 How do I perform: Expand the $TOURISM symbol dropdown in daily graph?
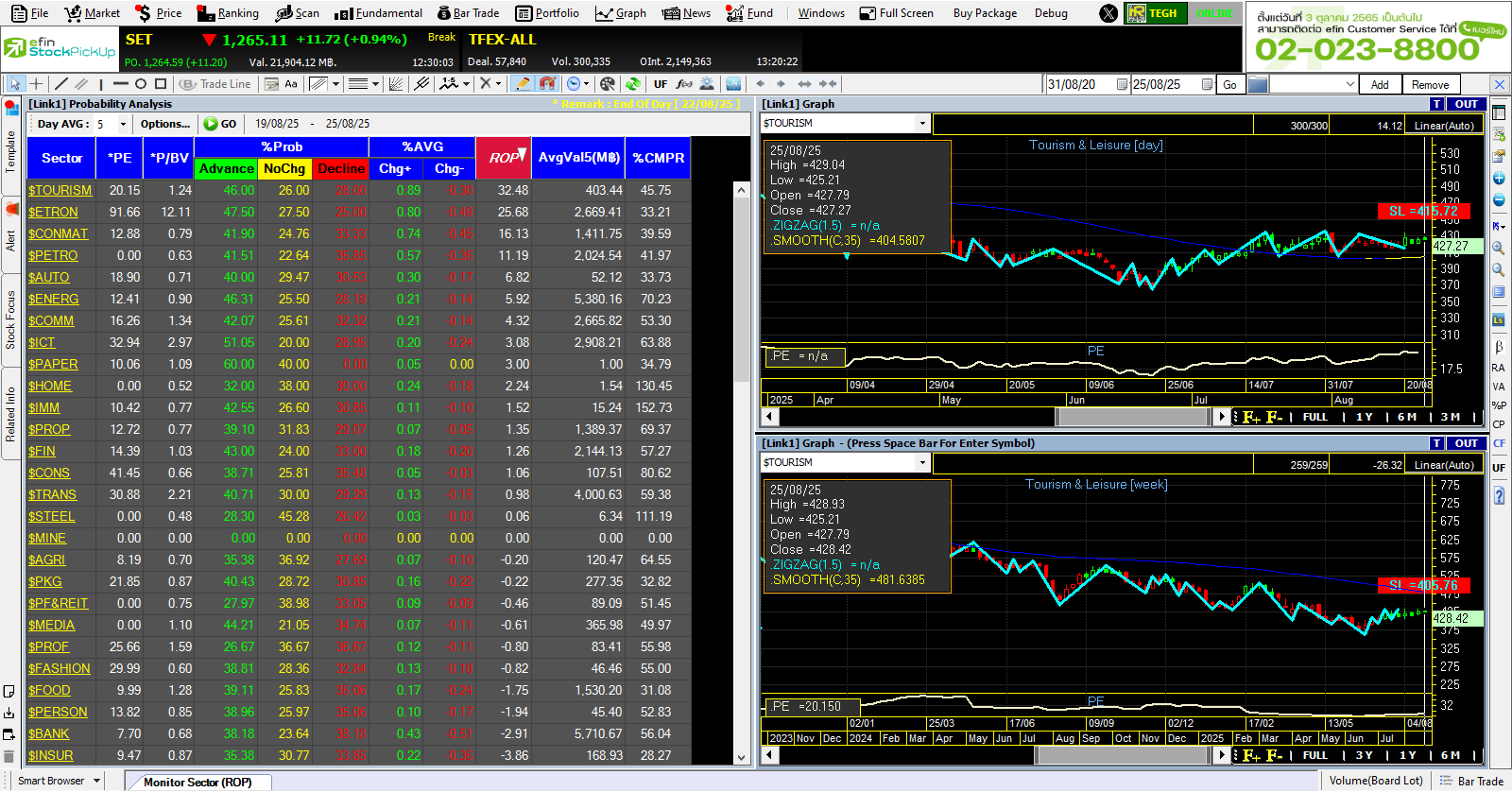click(x=922, y=124)
